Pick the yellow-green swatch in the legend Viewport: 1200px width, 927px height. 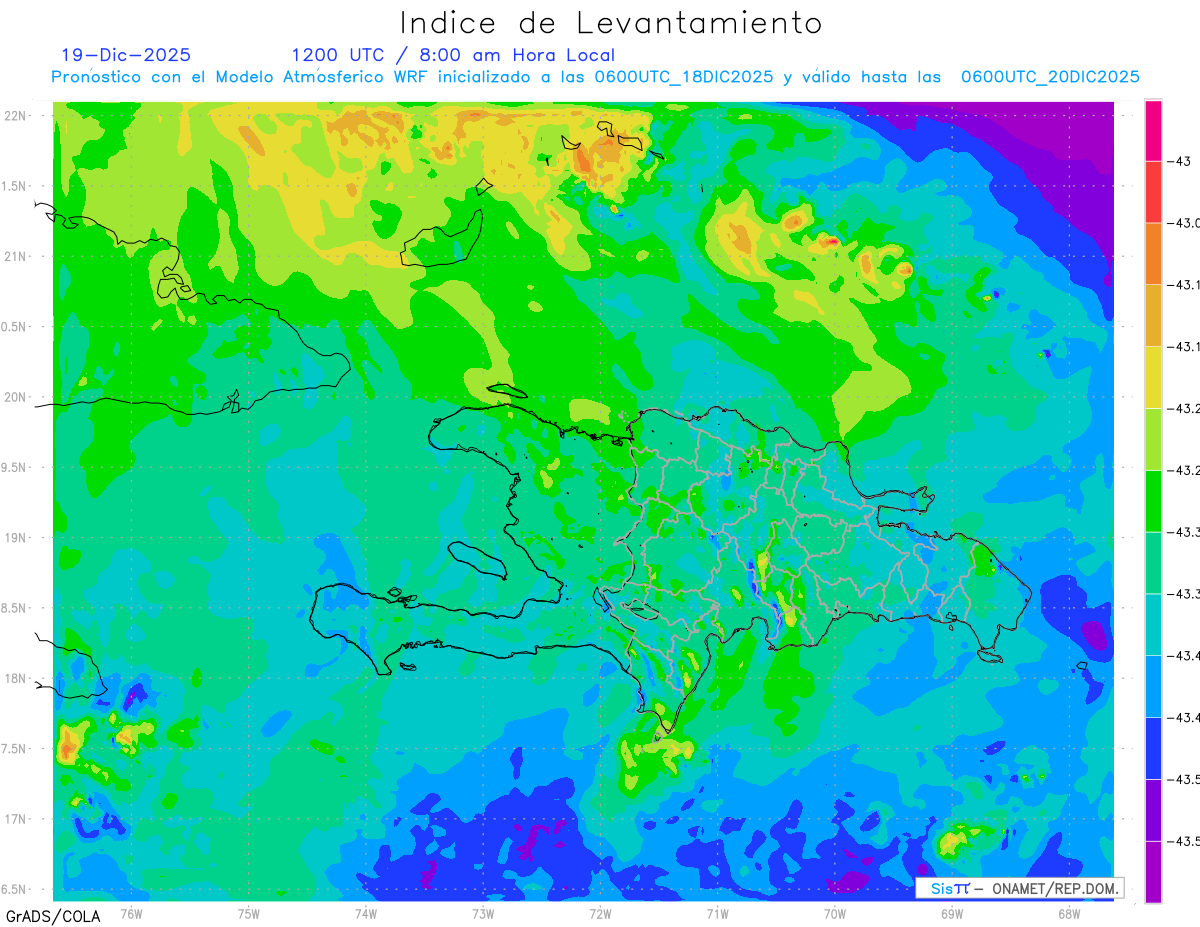pos(1153,440)
